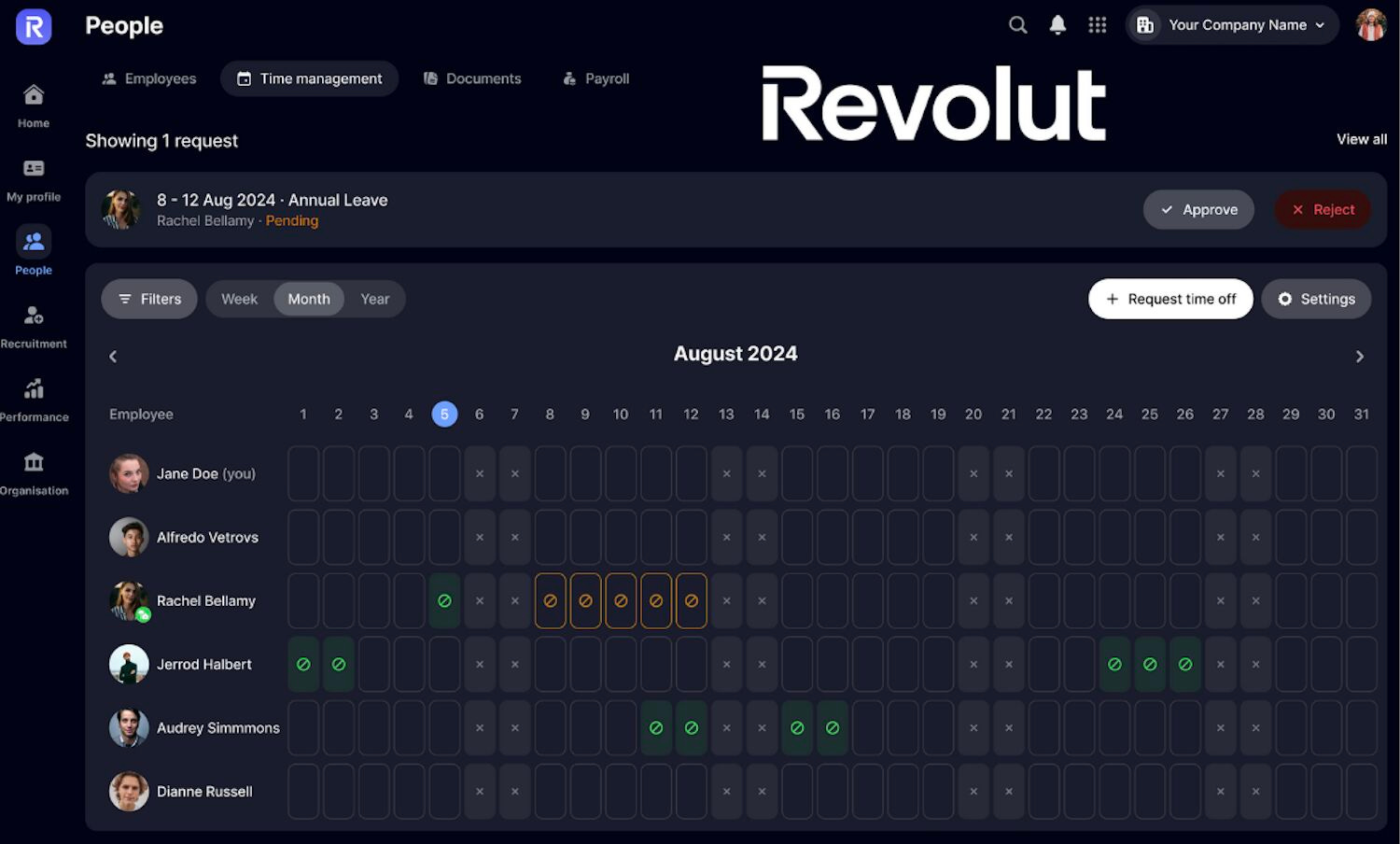Open the Payroll tab
Viewport: 1400px width, 844px height.
pyautogui.click(x=595, y=78)
